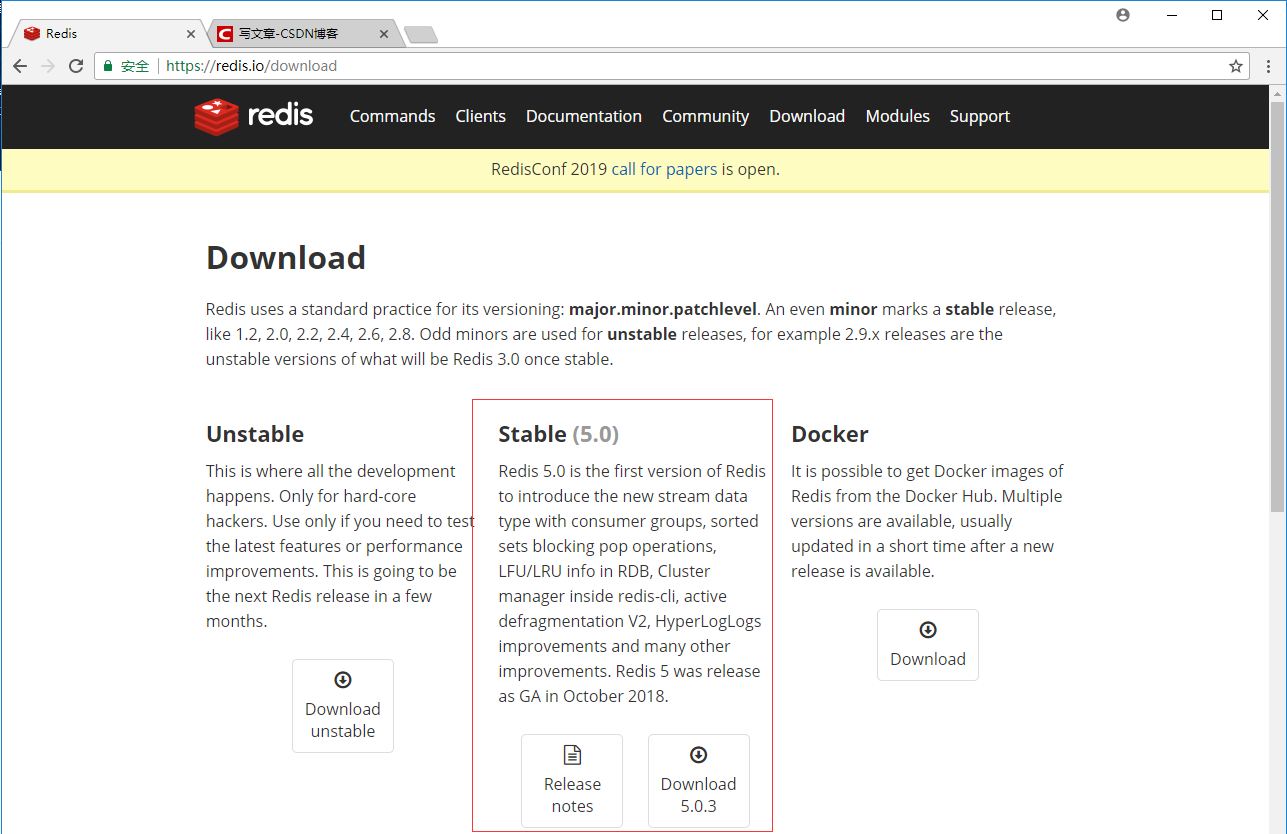
Task: Click the Release notes document icon
Action: (572, 755)
